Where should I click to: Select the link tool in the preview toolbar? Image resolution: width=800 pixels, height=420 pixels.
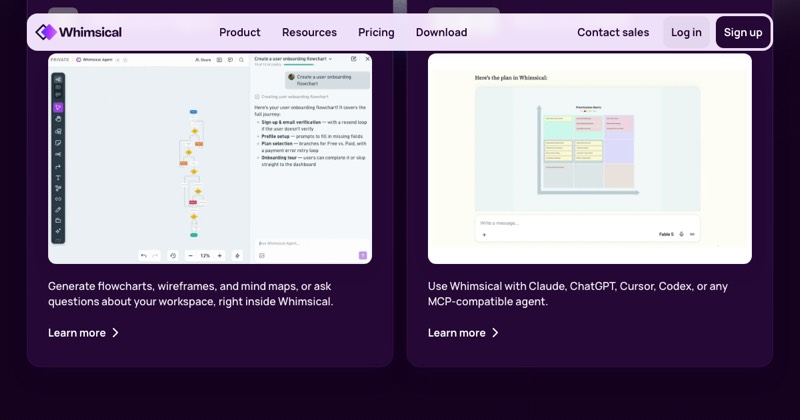58,199
